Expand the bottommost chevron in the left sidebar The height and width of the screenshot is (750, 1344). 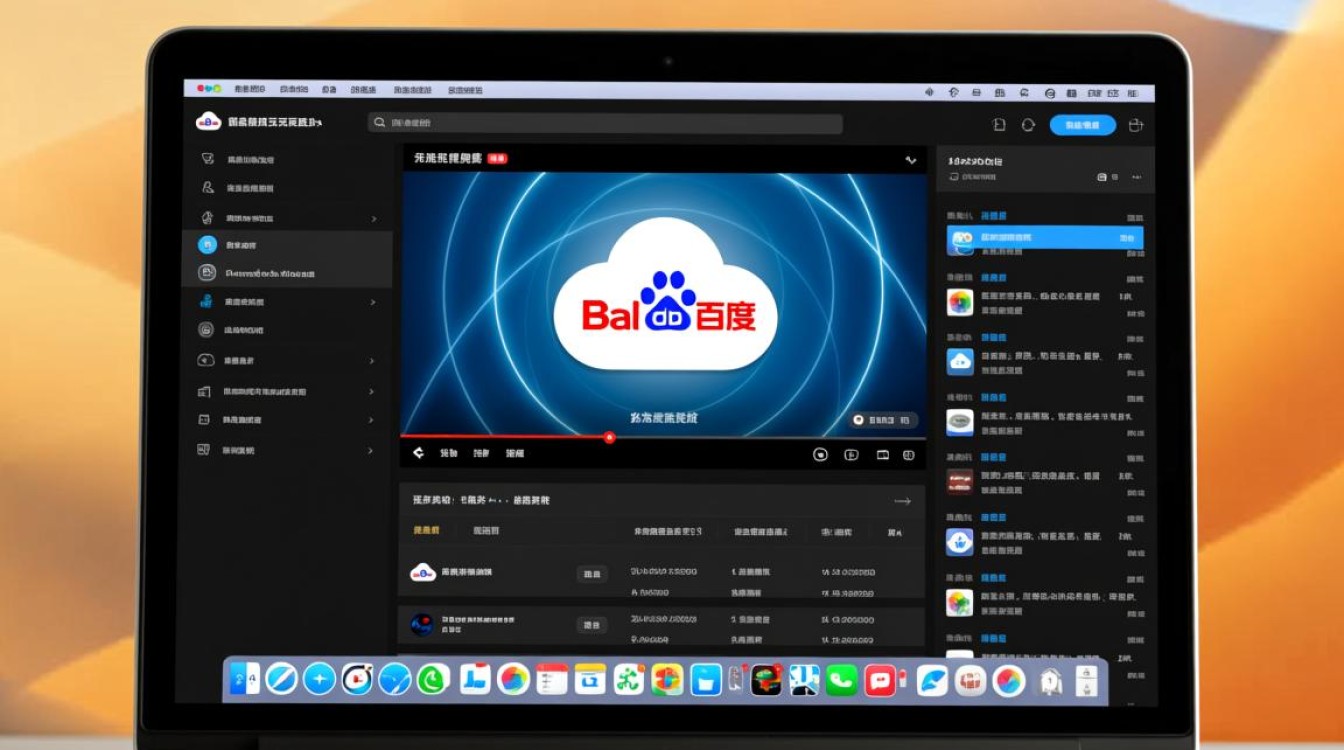point(371,451)
